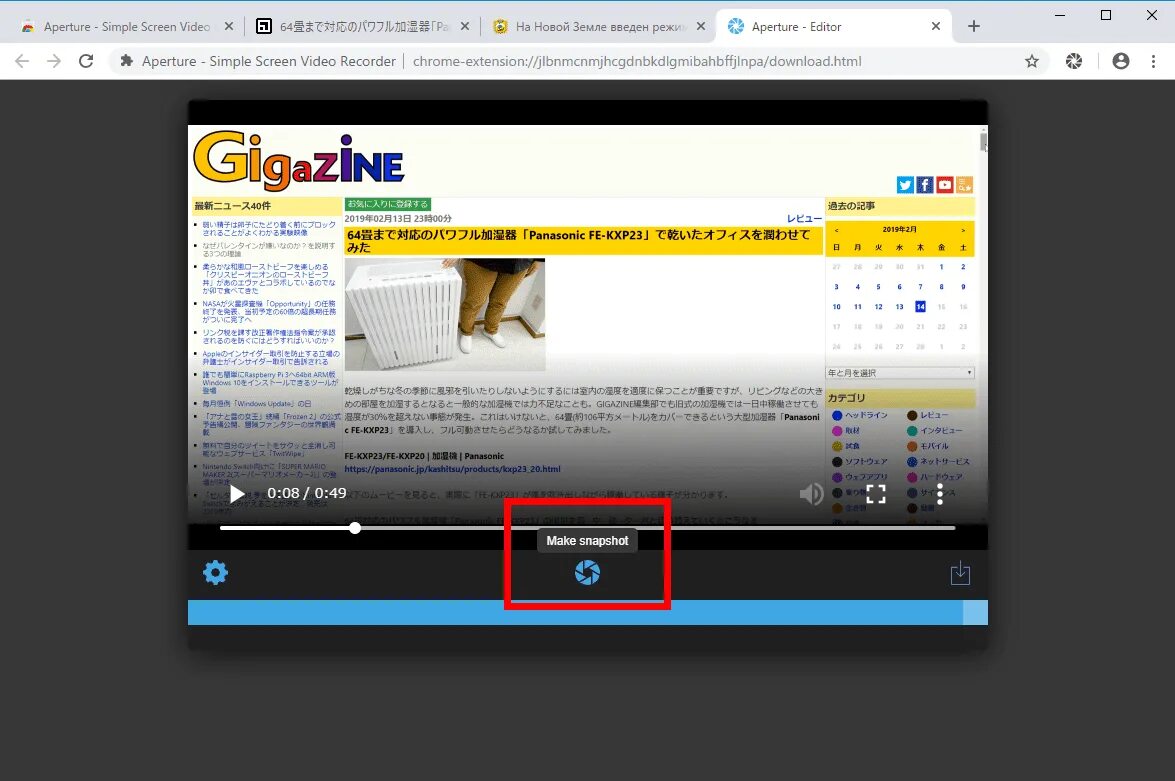The height and width of the screenshot is (781, 1175).
Task: Click the green お気に入りに登録する button
Action: click(x=387, y=204)
